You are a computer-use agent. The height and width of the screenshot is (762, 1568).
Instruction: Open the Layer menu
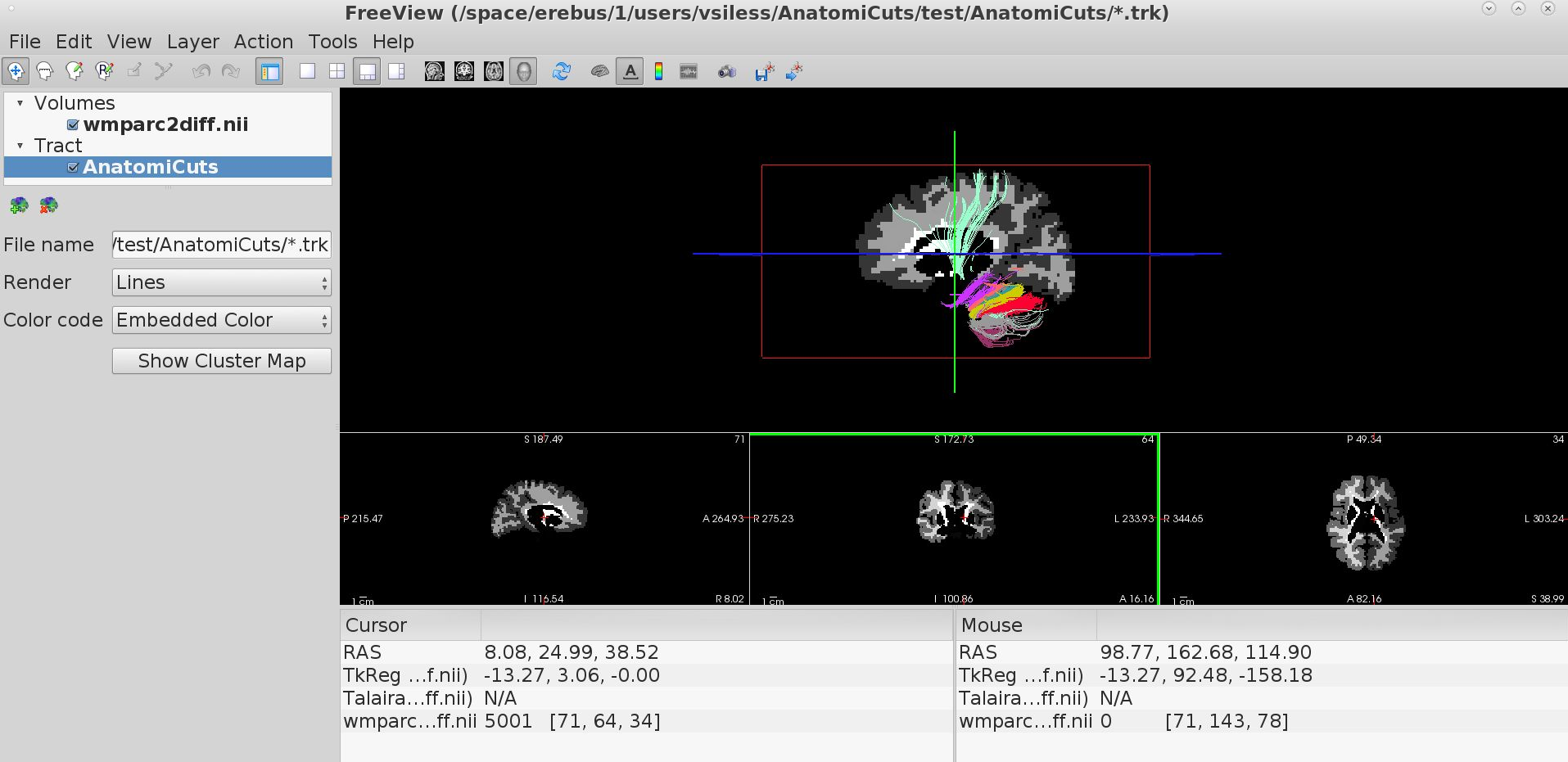pos(192,42)
